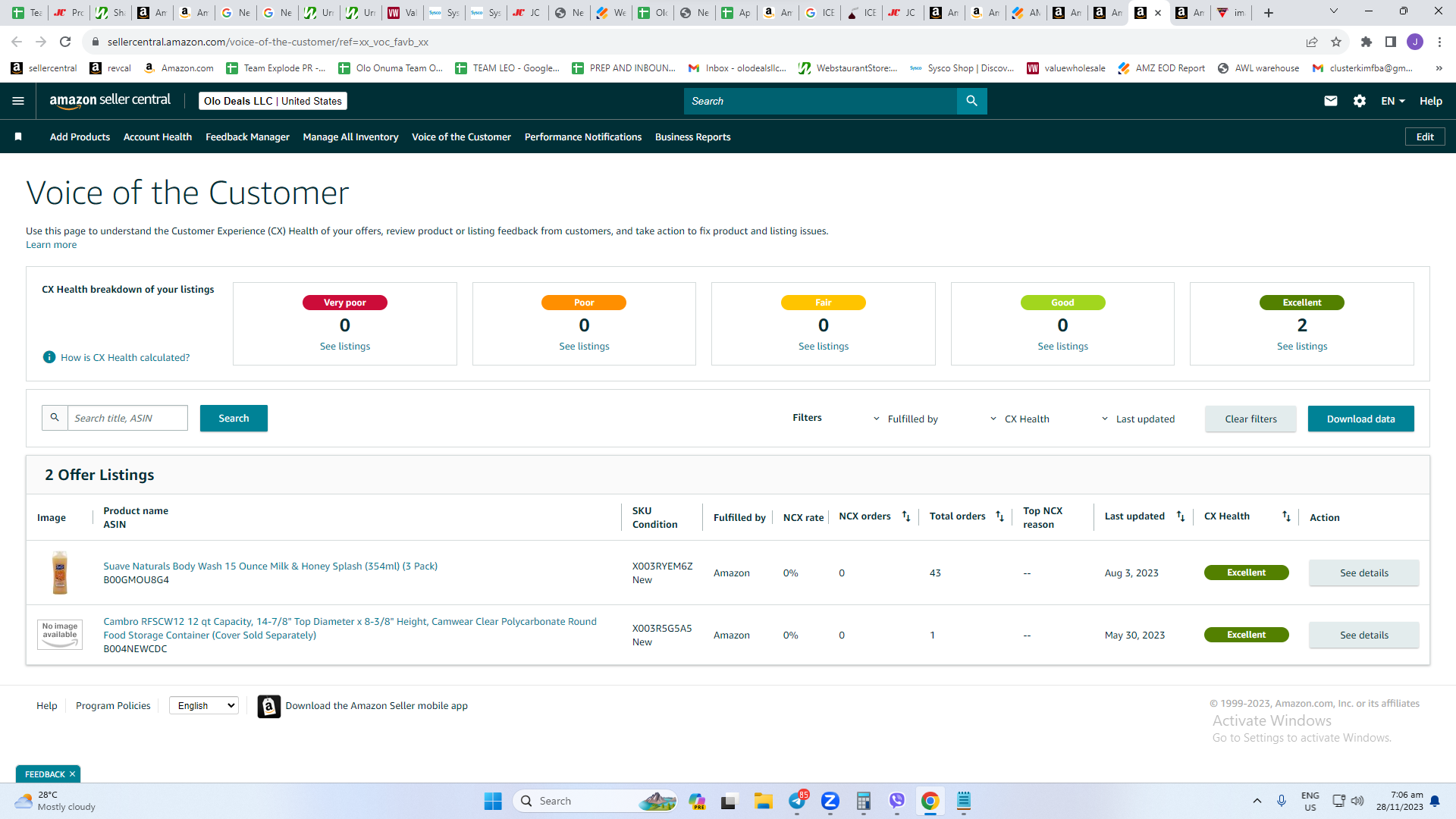The image size is (1456, 819).
Task: See listings under Very poor category
Action: [345, 346]
